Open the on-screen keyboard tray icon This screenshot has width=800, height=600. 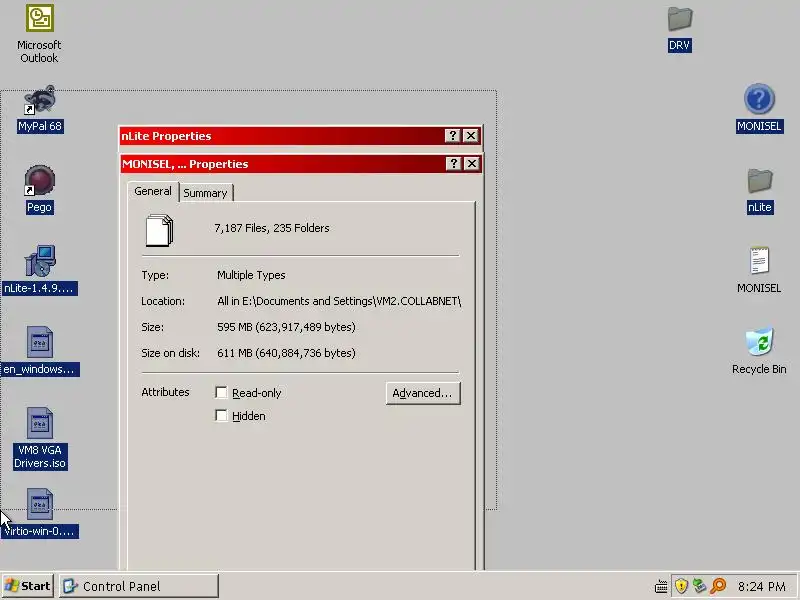[x=661, y=586]
